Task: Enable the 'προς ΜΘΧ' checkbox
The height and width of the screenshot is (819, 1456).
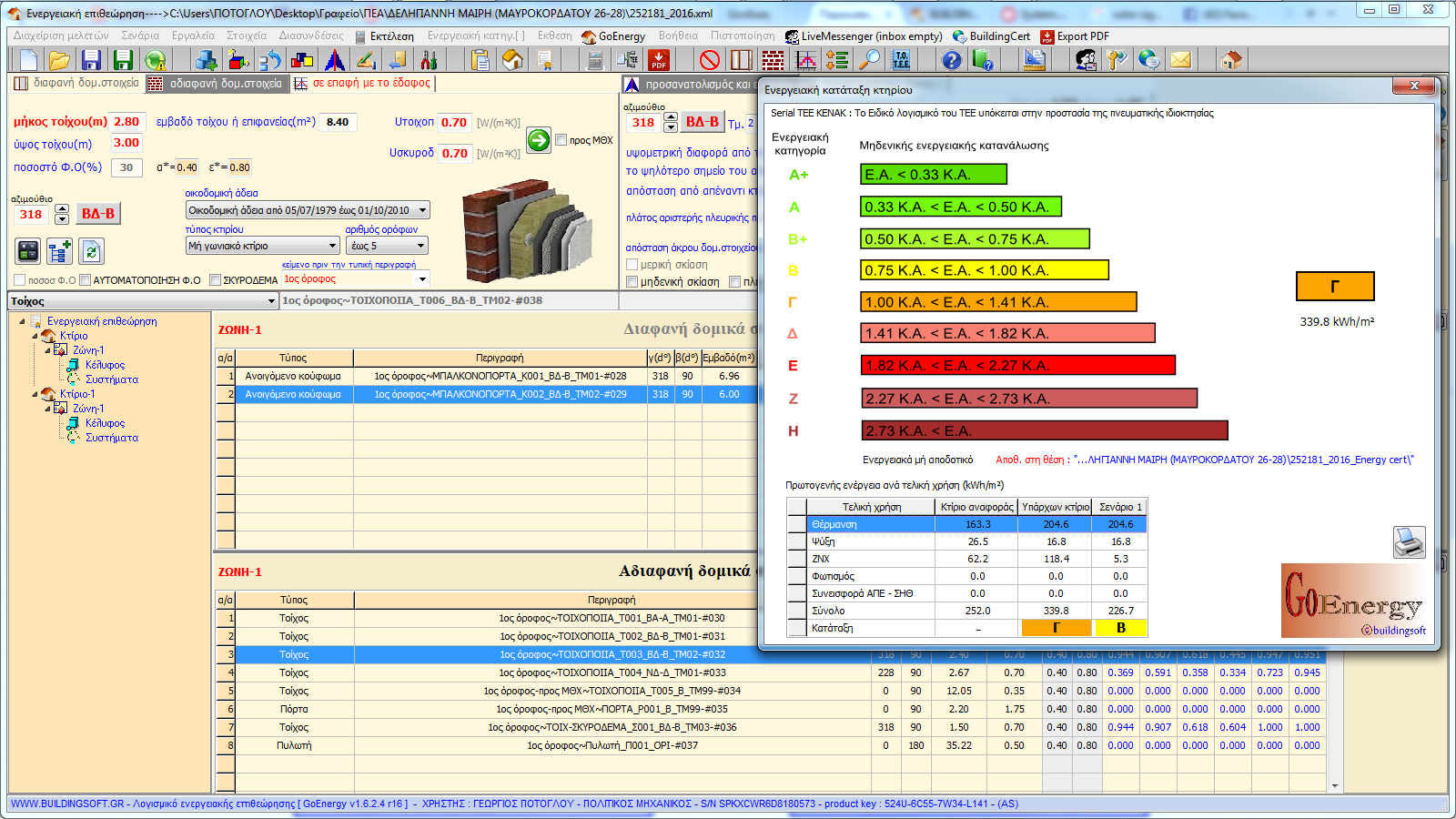Action: pos(561,140)
